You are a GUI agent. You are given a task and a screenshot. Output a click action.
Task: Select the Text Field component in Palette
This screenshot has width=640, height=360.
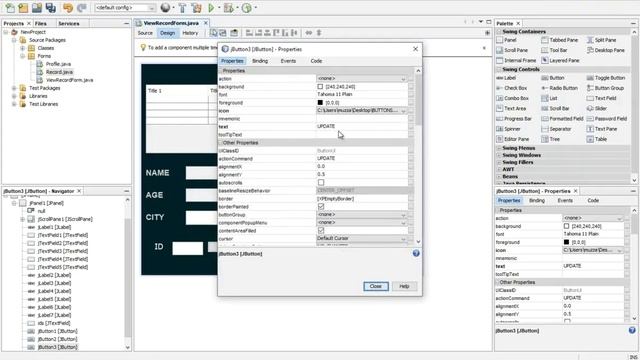pyautogui.click(x=601, y=98)
